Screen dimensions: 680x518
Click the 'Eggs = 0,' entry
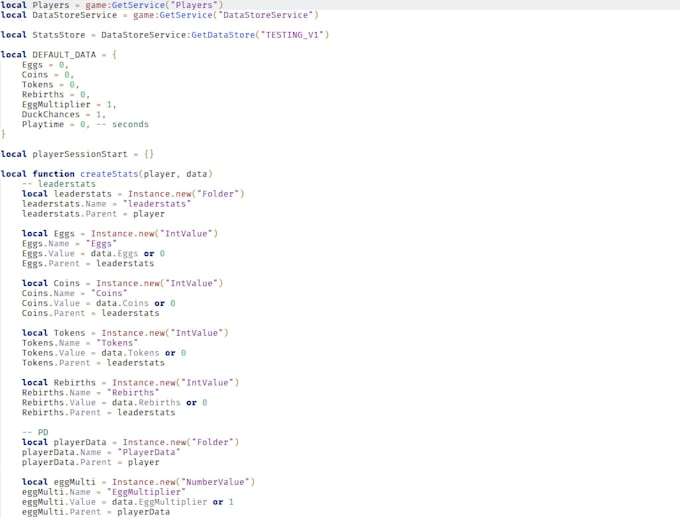[x=45, y=65]
